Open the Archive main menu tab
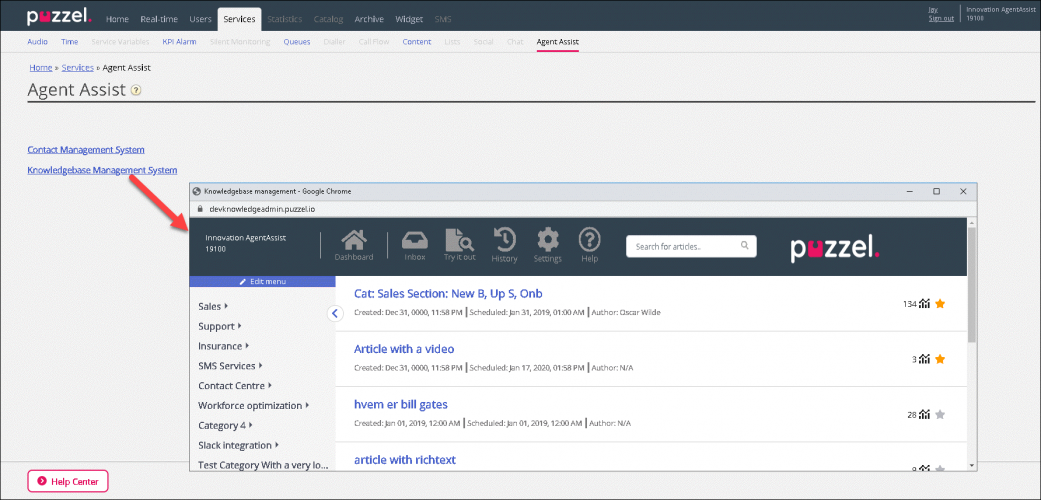The width and height of the screenshot is (1041, 500). [368, 19]
